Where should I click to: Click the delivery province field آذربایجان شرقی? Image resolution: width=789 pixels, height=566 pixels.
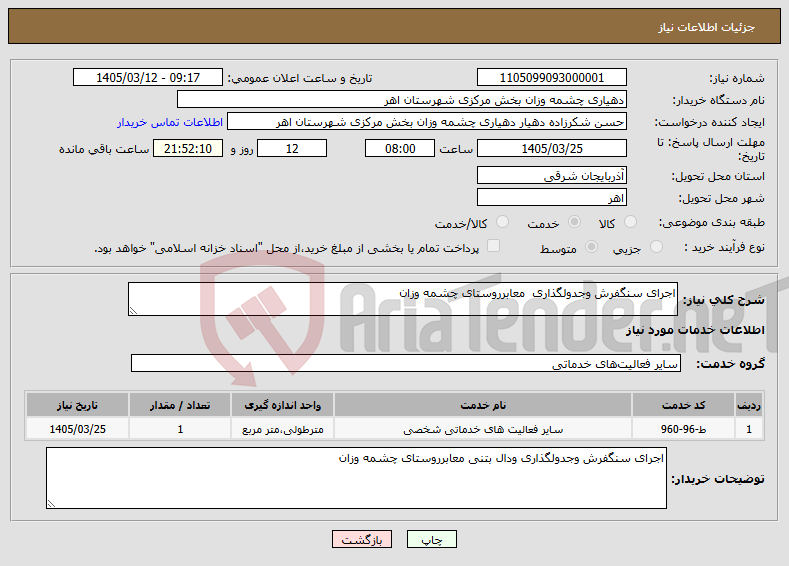[551, 176]
